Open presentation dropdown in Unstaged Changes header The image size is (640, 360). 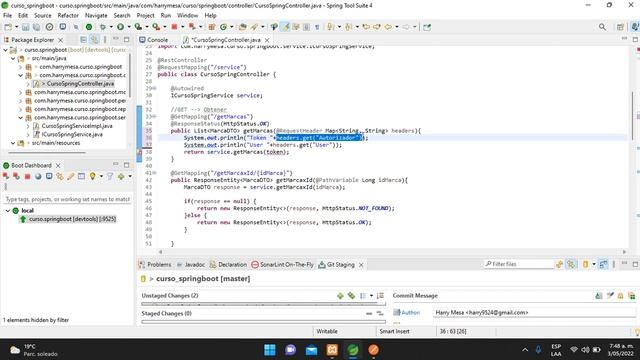pyautogui.click(x=371, y=296)
